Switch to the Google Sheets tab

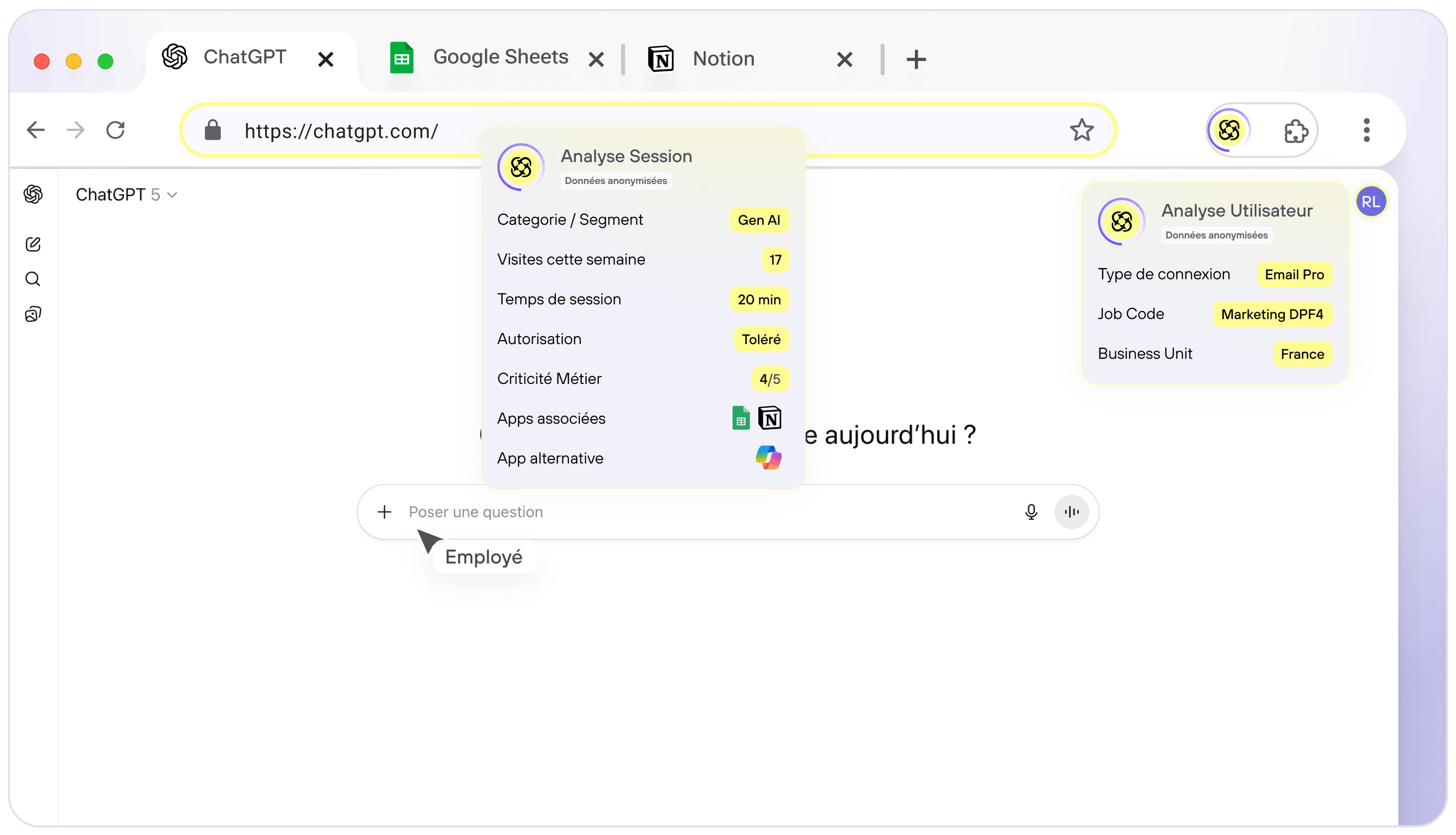click(500, 57)
